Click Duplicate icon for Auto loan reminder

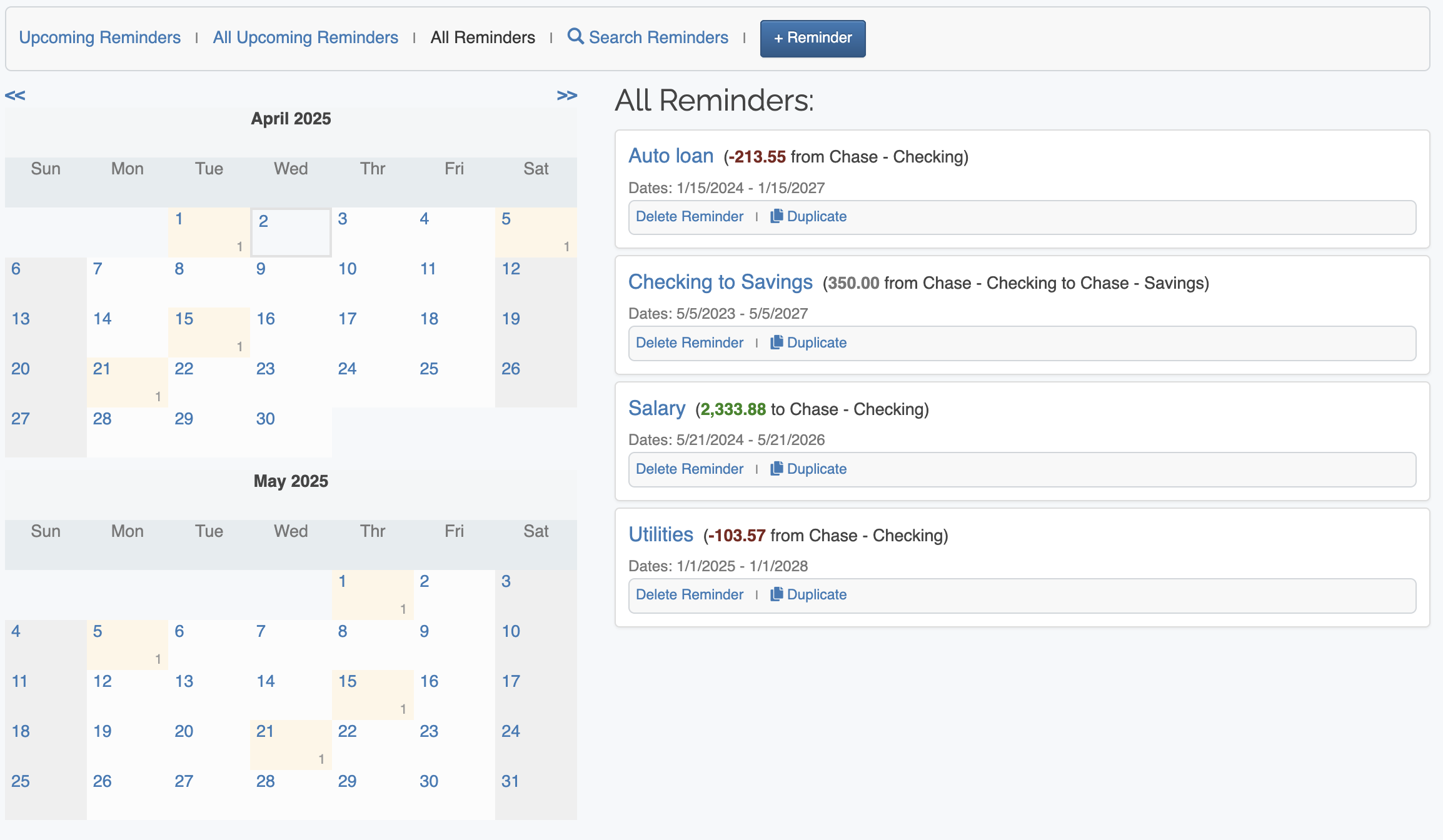pos(777,216)
